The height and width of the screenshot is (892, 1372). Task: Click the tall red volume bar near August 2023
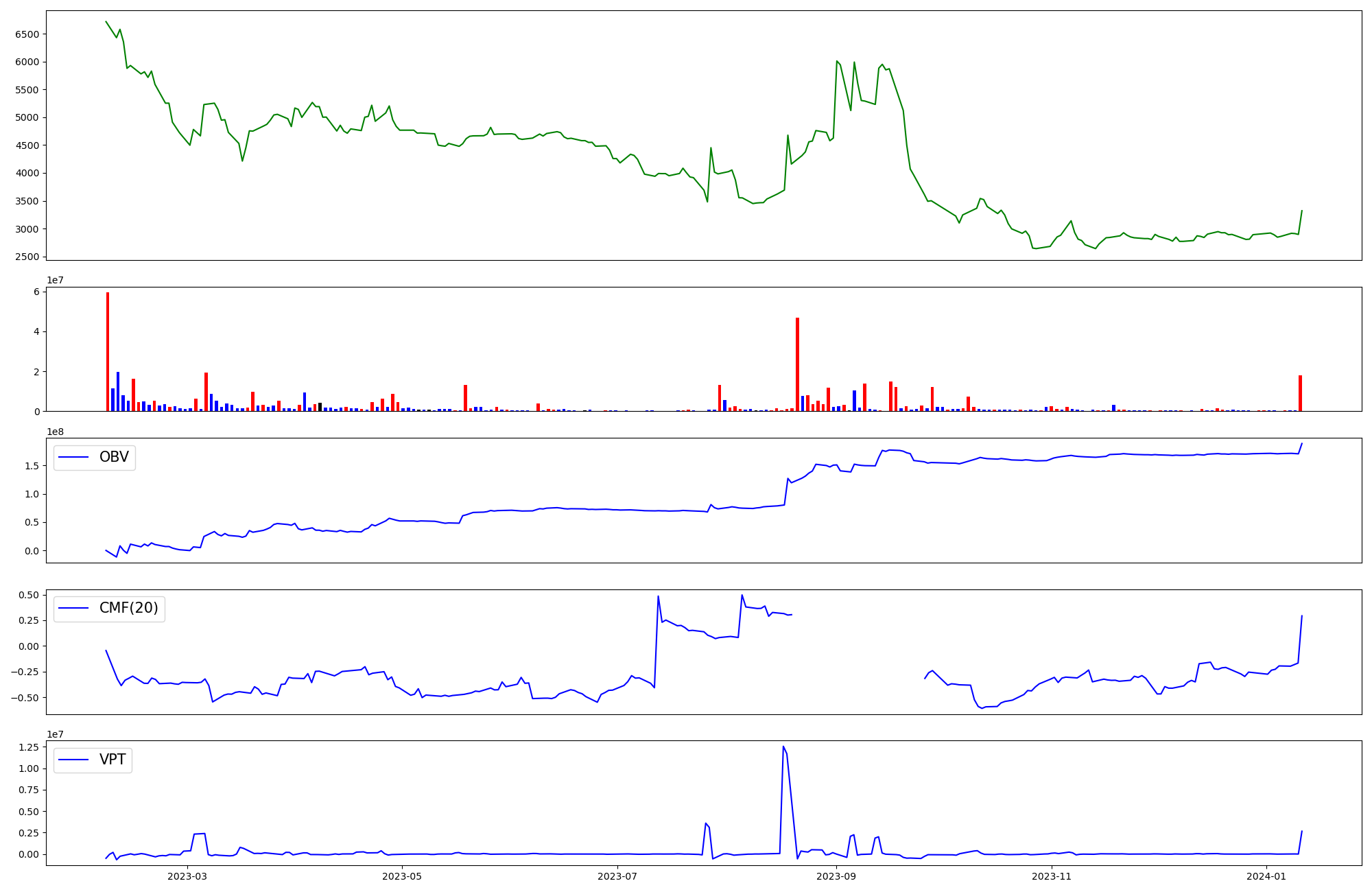coord(797,364)
